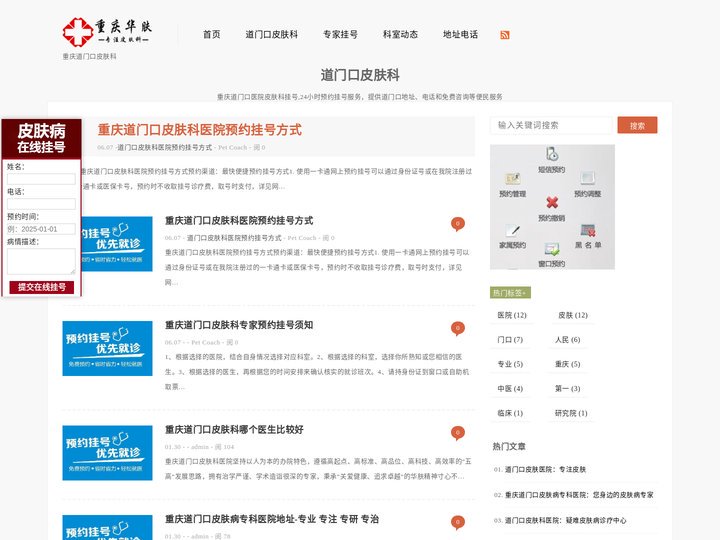This screenshot has width=720, height=540.
Task: Click the 重庆道门口皮肤科 site tagline
Action: (x=90, y=56)
